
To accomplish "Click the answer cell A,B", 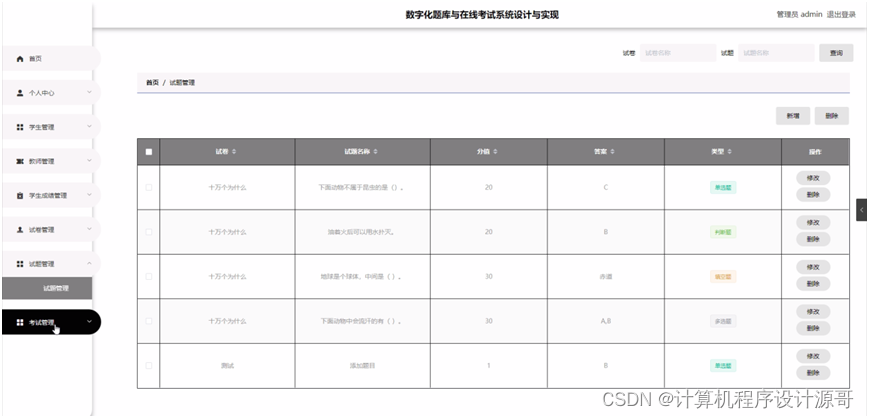I will click(x=605, y=321).
